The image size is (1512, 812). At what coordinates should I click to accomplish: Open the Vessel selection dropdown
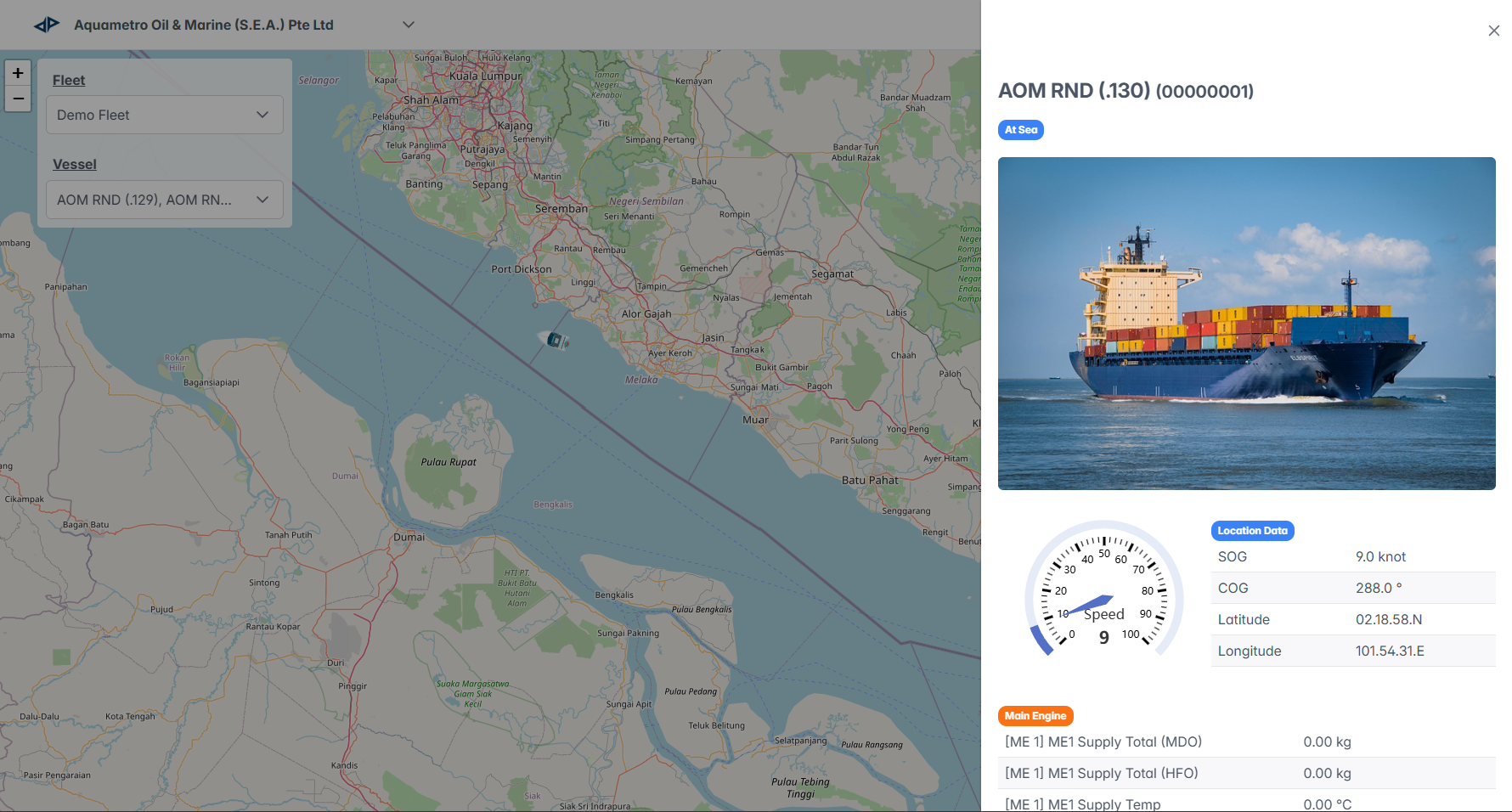coord(165,200)
